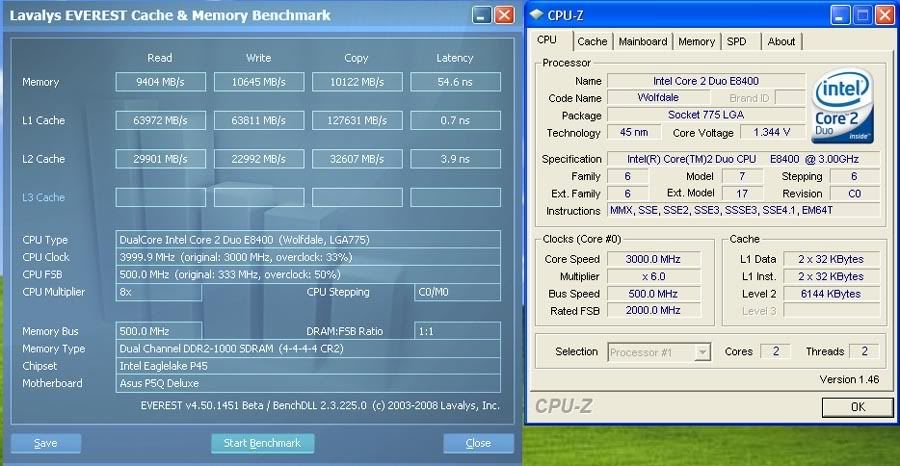Select the L2 Cache Read 29901 MB/s
Screen dimensions: 900x466
click(161, 159)
